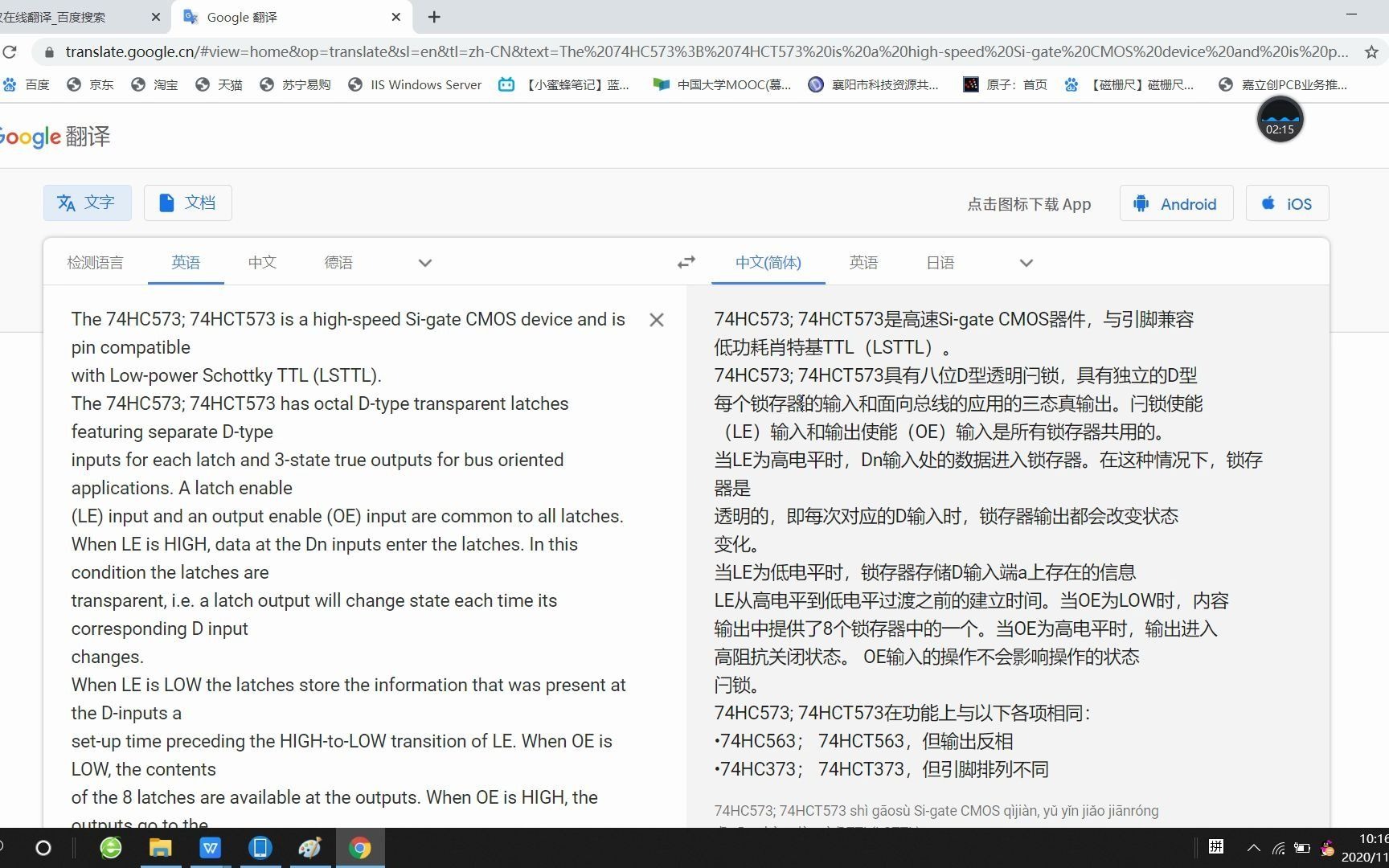Choose 英语 as target language

tap(863, 263)
